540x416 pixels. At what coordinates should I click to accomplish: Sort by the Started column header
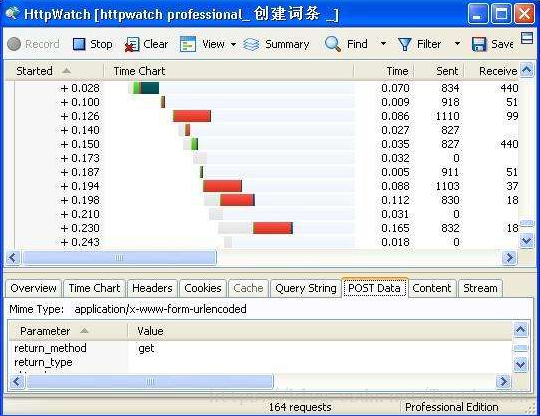[x=54, y=71]
